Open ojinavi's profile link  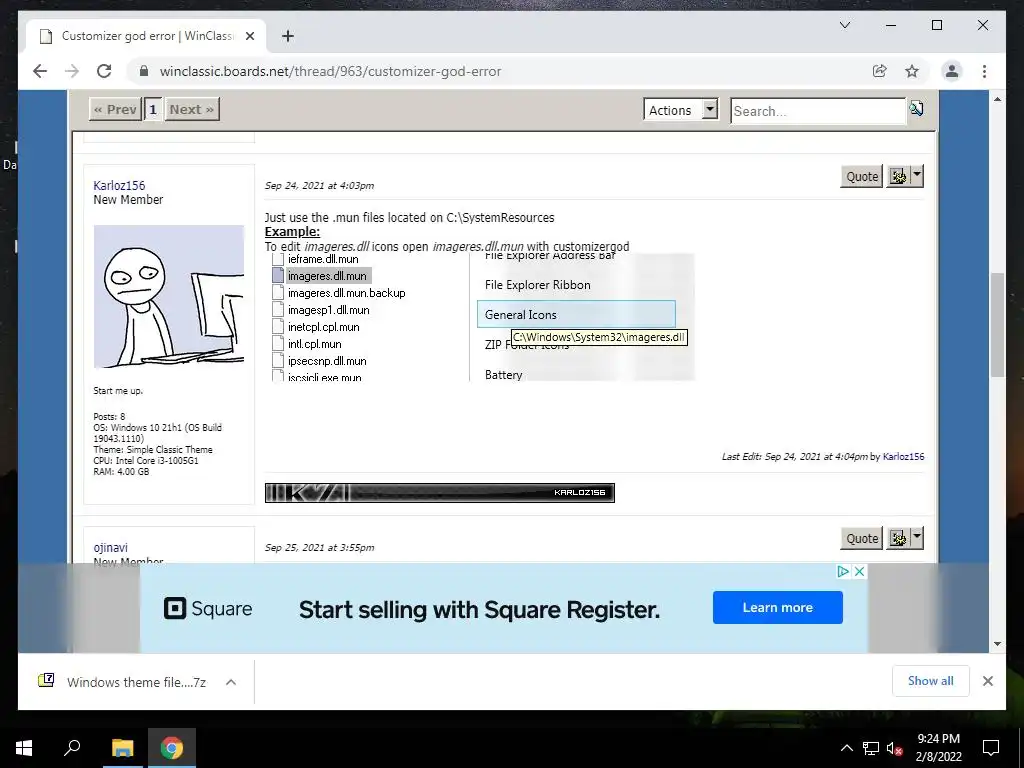(x=110, y=547)
